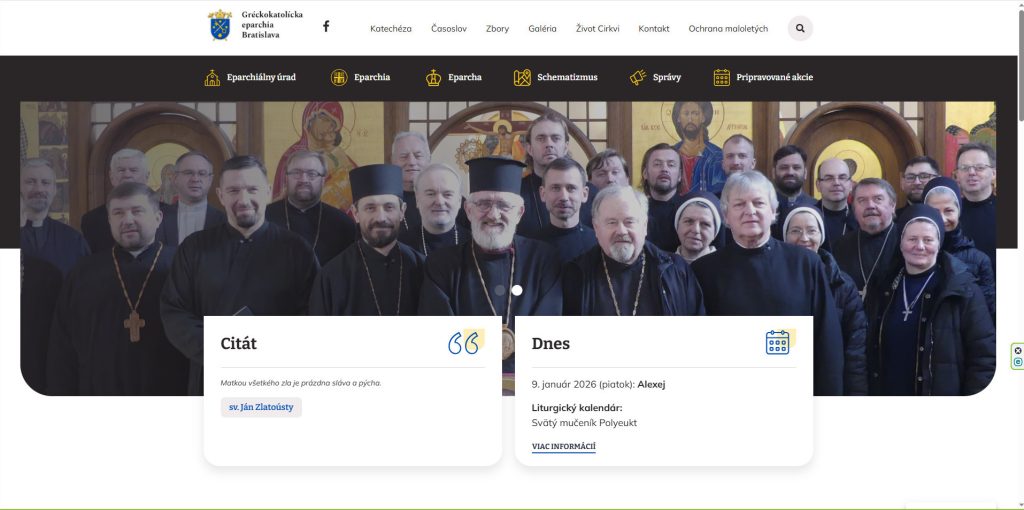Viewport: 1024px width, 510px height.
Task: Click the Eparcha crown icon
Action: (433, 77)
